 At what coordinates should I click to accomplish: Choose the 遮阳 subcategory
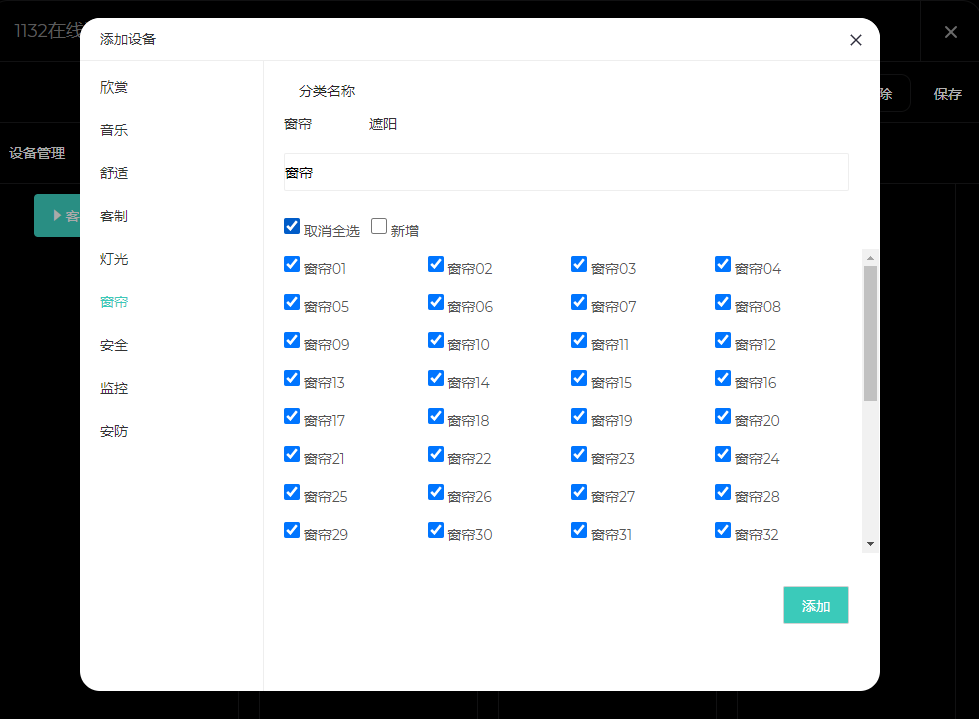(383, 124)
